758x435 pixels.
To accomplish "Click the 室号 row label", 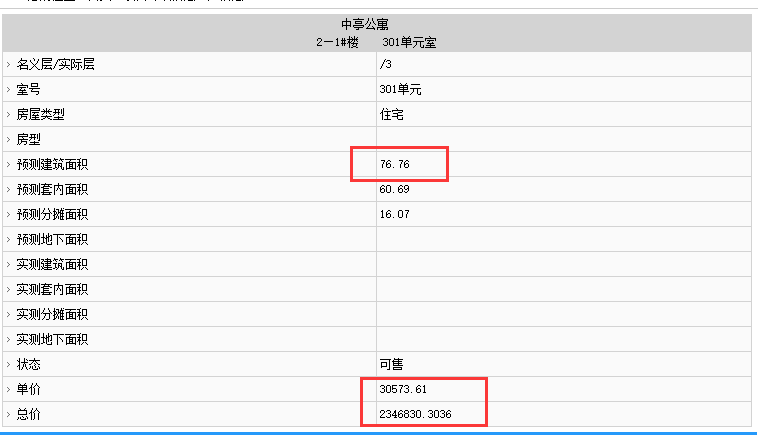I will (29, 89).
